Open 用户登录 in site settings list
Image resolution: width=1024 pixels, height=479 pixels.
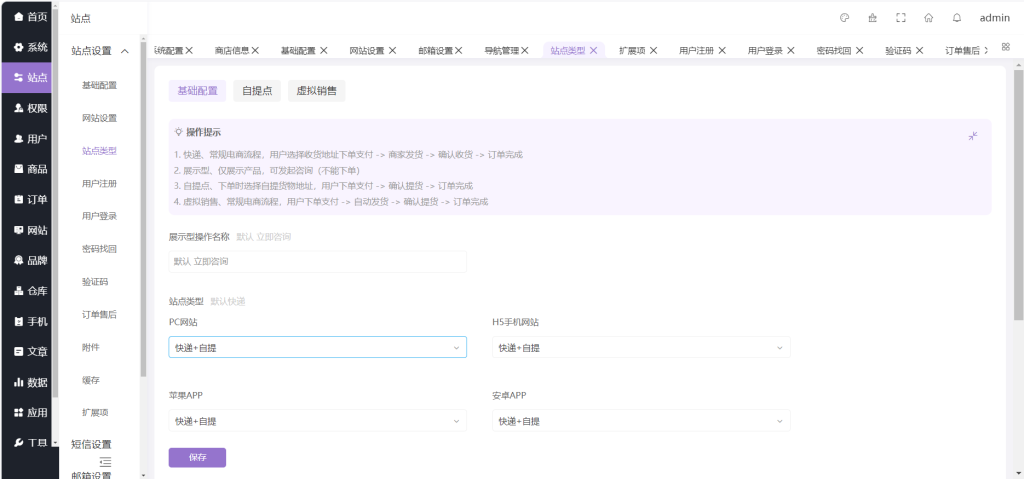[x=99, y=216]
